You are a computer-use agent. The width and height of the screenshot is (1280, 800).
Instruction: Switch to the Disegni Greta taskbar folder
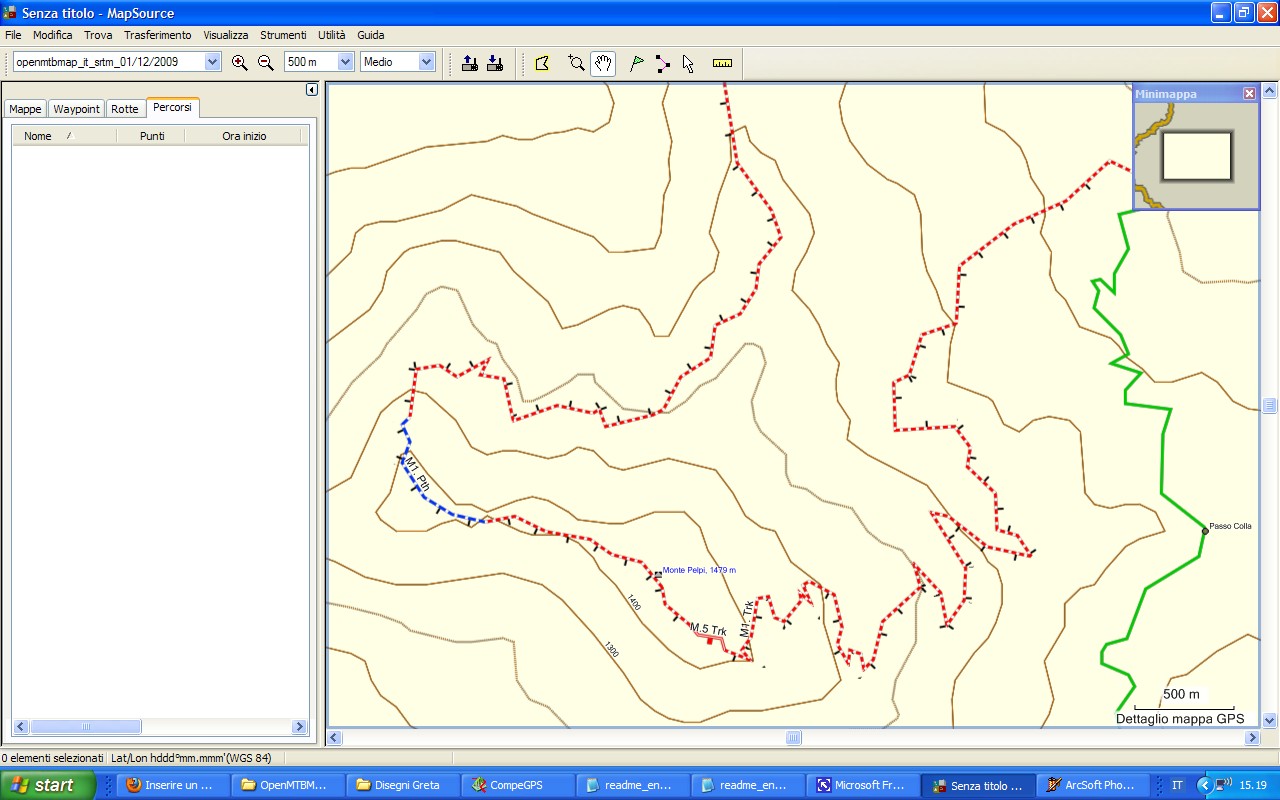tap(404, 785)
